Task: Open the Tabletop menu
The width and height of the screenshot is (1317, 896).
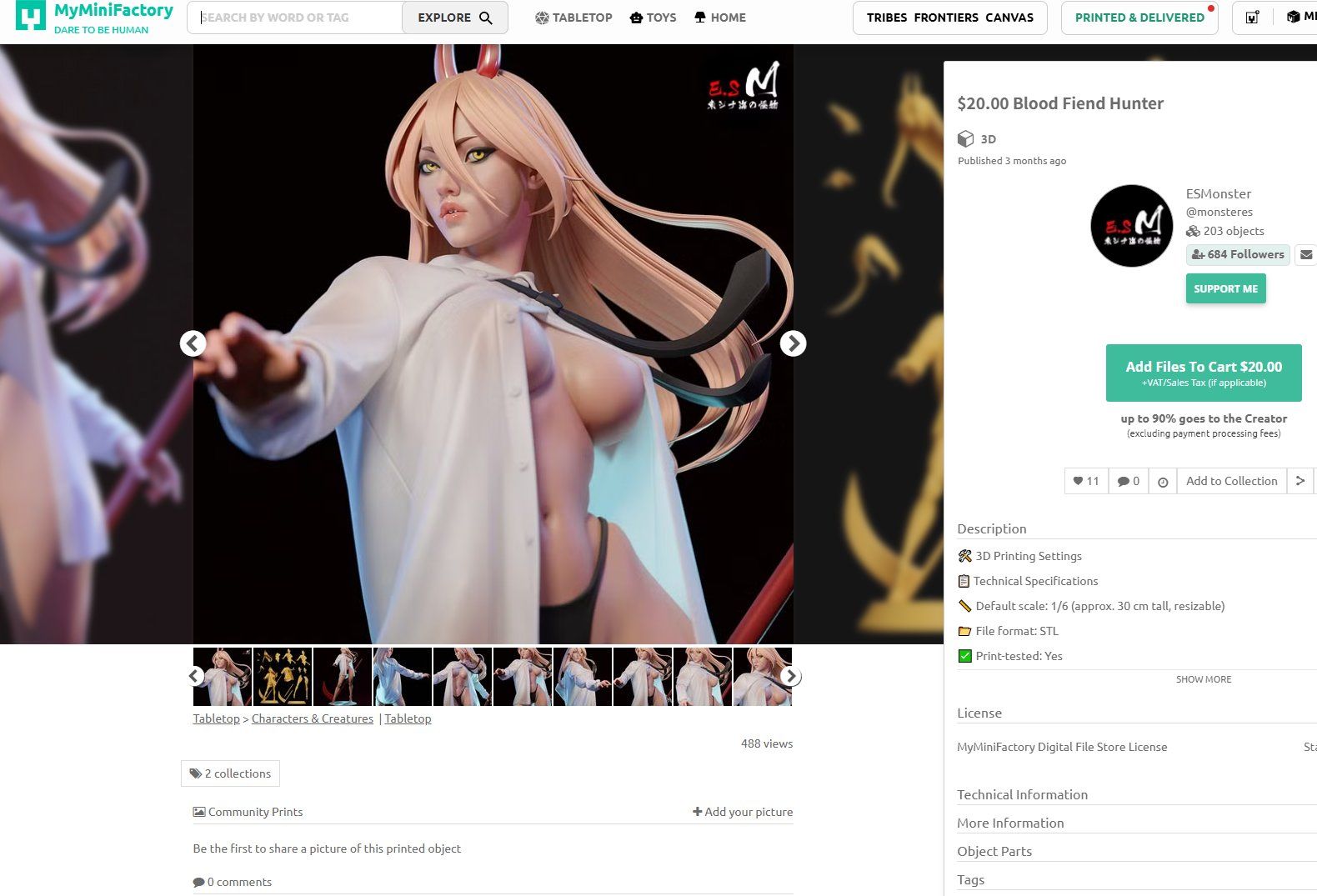Action: click(x=573, y=18)
